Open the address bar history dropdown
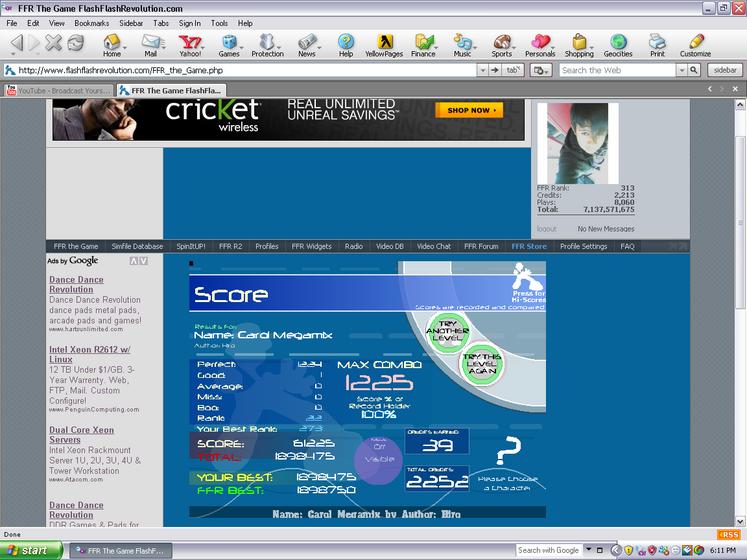 pos(483,70)
